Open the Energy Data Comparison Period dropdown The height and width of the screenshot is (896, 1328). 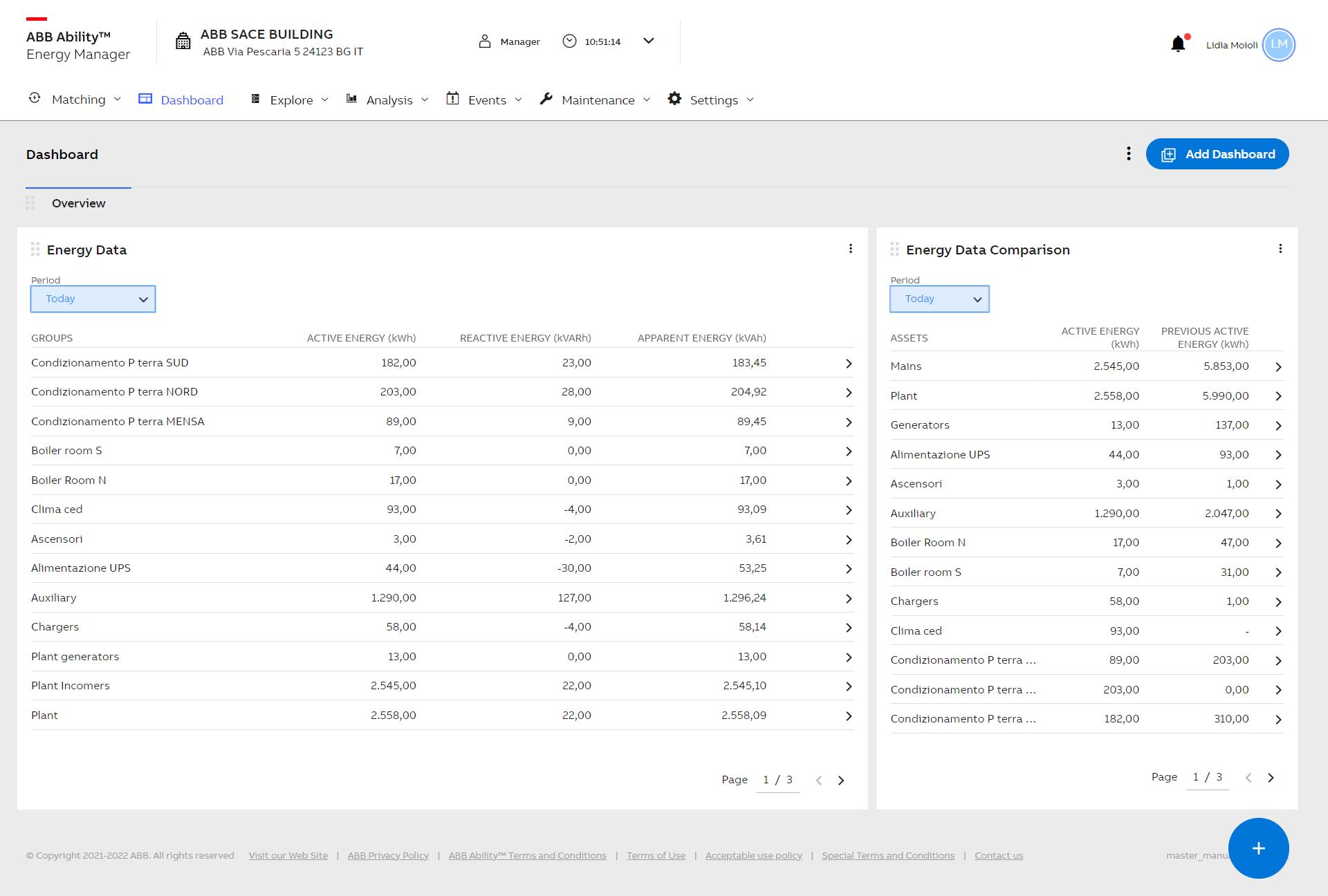point(939,299)
